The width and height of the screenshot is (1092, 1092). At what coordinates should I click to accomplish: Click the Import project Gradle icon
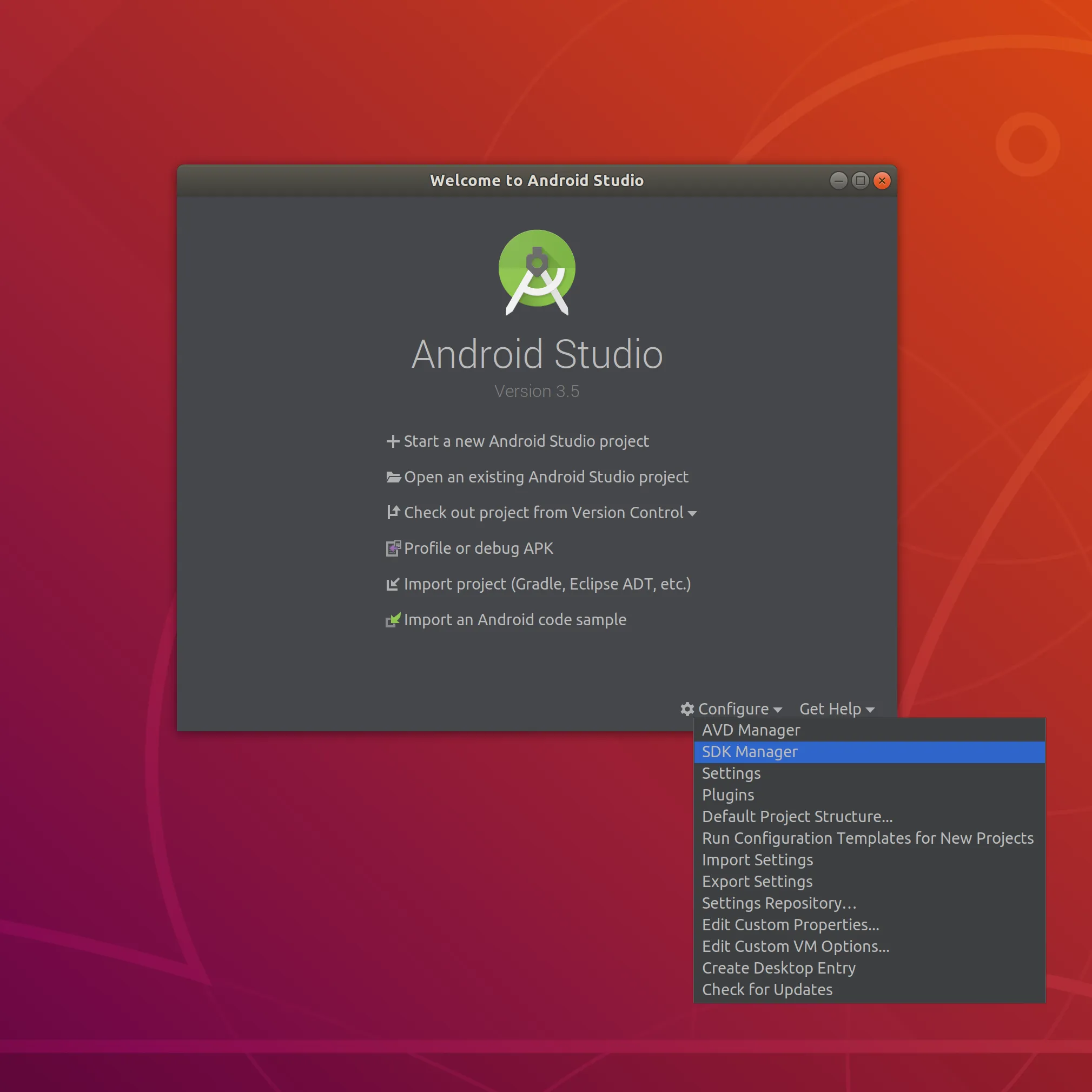[x=393, y=584]
